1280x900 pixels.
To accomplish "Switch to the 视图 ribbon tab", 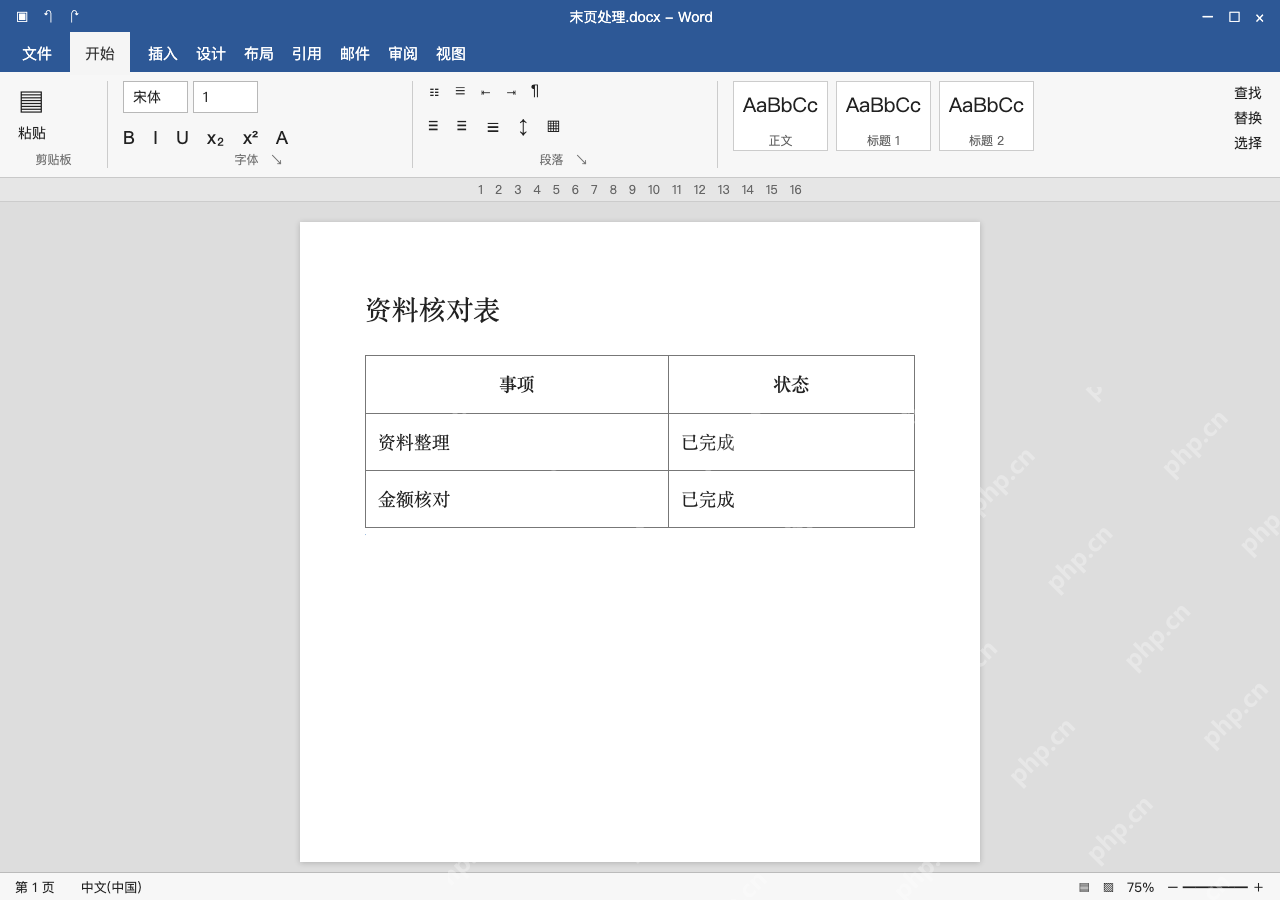I will [x=451, y=53].
